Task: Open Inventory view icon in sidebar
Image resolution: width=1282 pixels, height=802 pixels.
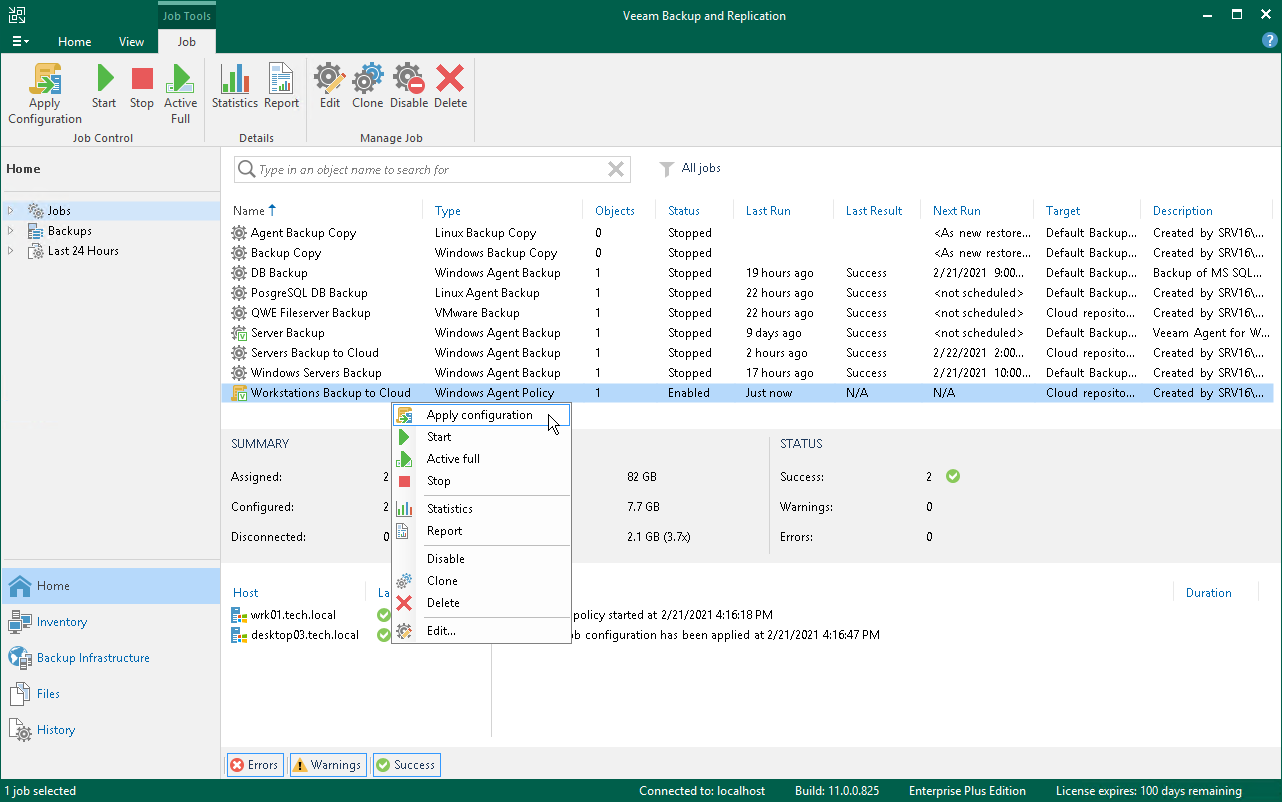Action: (x=19, y=622)
